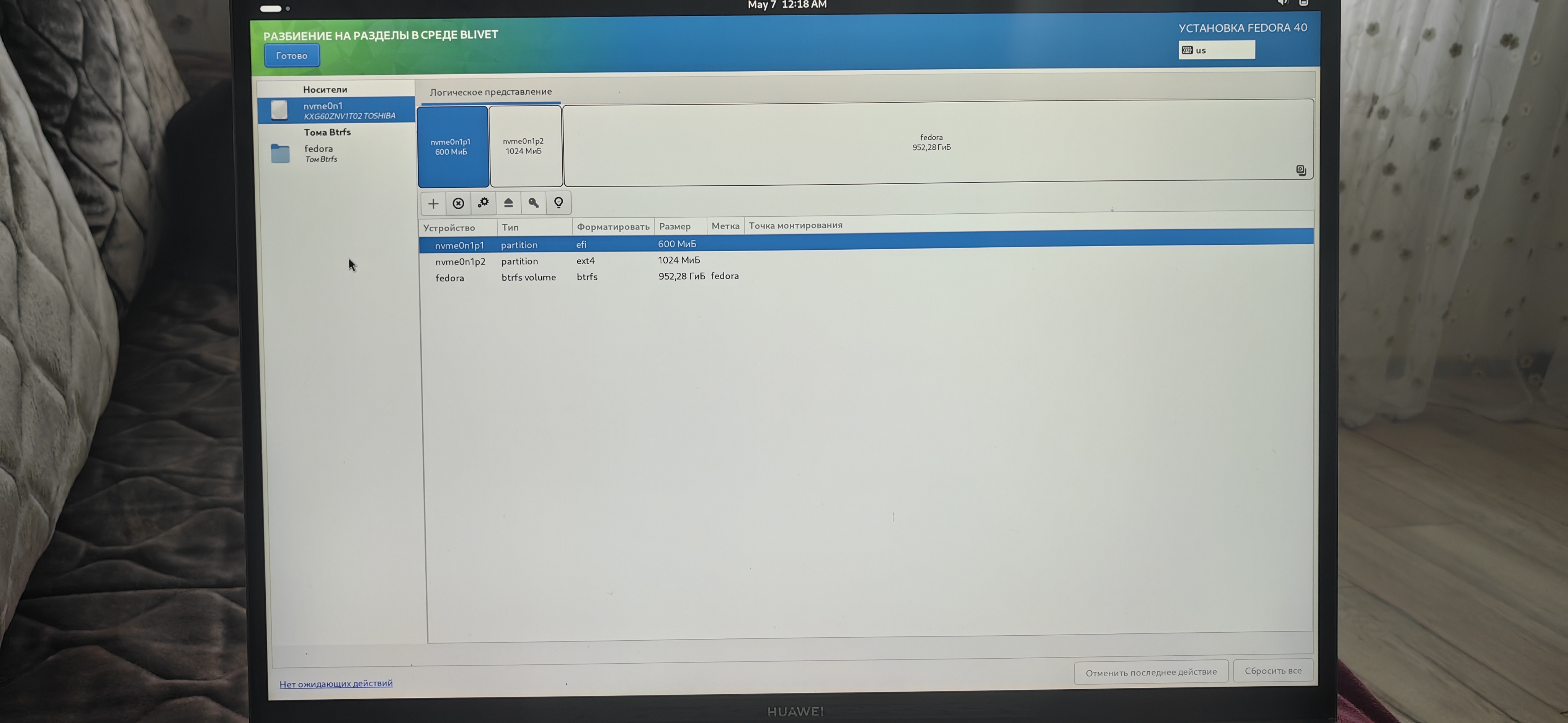
Task: Click the btrfs format cell
Action: tap(587, 276)
